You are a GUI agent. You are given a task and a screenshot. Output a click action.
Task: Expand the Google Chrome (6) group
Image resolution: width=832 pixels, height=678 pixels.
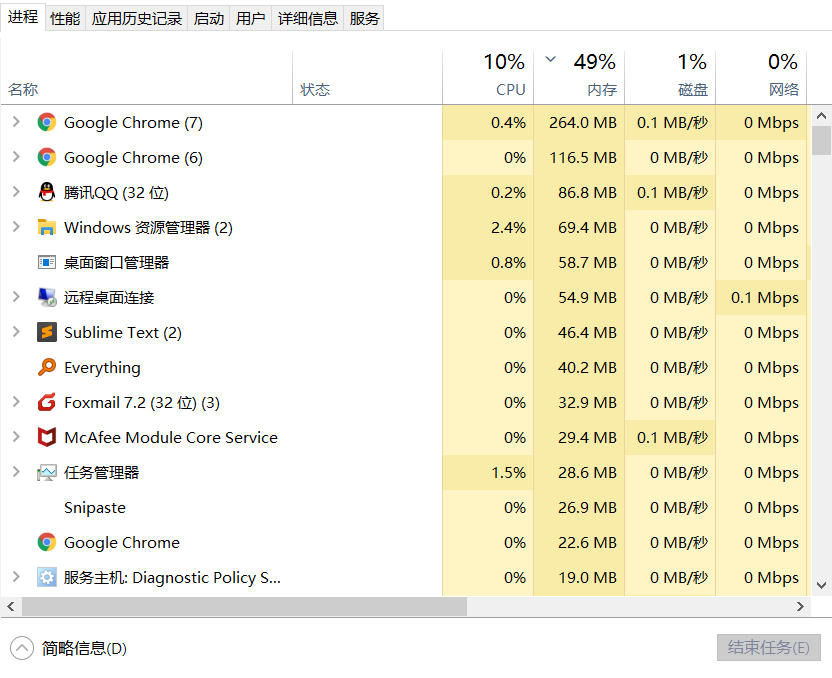click(x=16, y=157)
